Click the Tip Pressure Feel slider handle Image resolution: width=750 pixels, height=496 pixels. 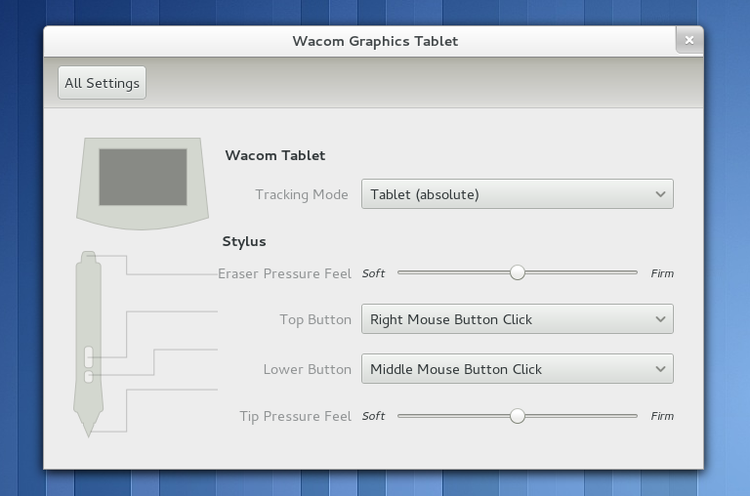pos(517,416)
